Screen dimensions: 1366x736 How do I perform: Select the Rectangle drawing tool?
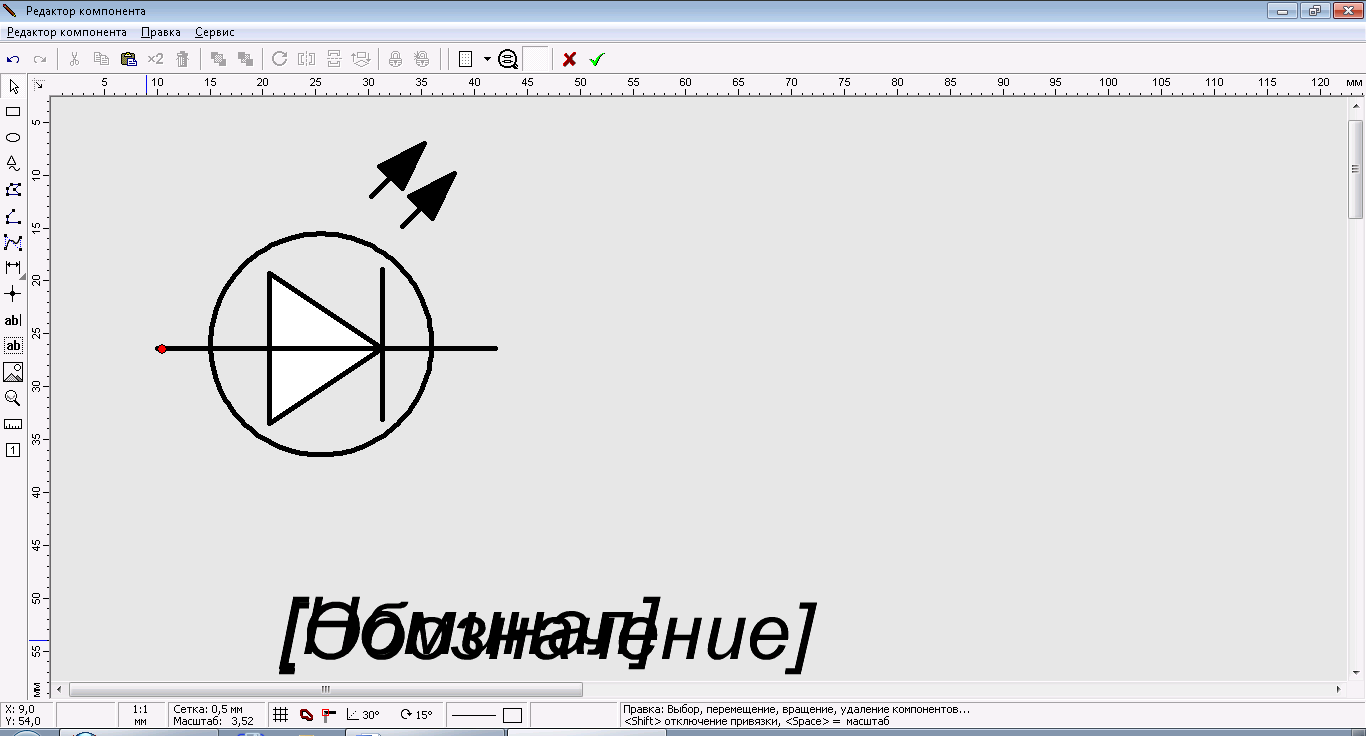pos(13,112)
